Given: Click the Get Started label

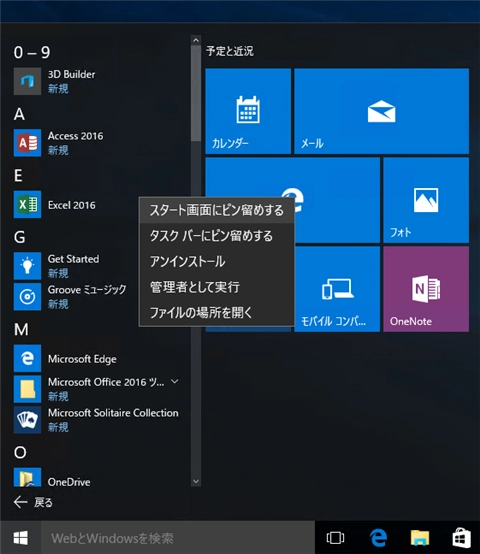Looking at the screenshot, I should pos(73,259).
